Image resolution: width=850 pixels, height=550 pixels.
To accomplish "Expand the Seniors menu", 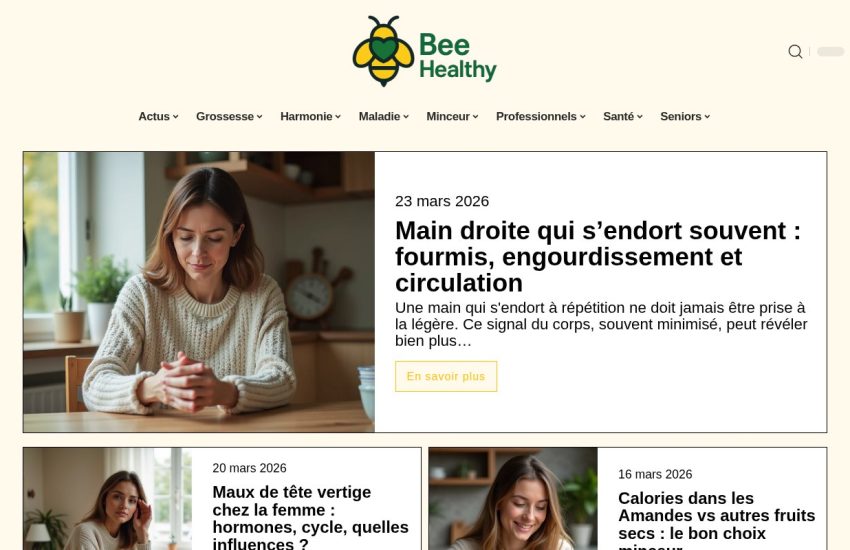I will (x=685, y=117).
